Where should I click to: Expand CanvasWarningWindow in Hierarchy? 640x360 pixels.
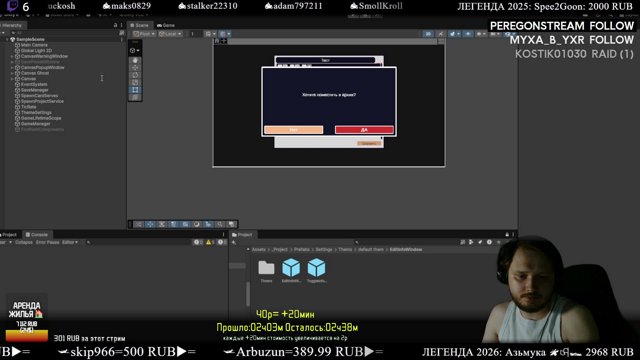point(12,56)
